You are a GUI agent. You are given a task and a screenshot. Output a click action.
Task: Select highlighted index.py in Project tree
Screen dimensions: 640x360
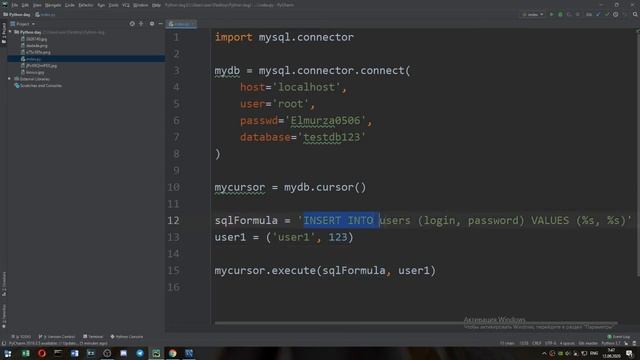click(86, 59)
